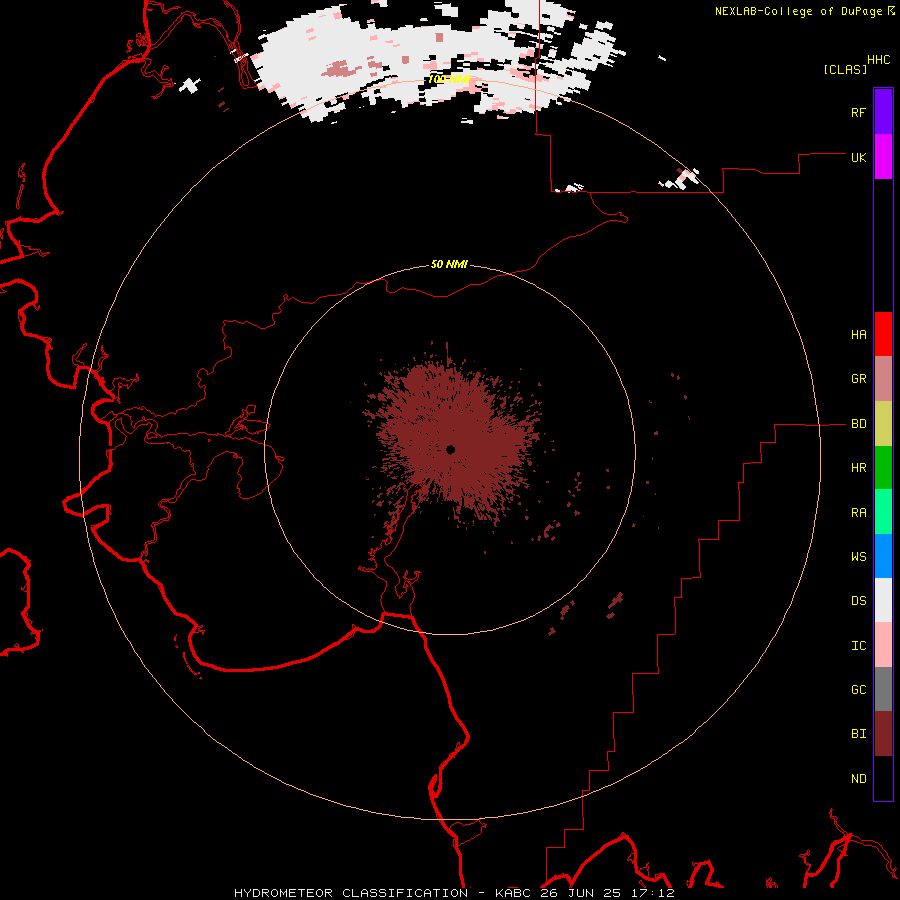Screen dimensions: 900x900
Task: Click the KABC radar station identifier
Action: tap(514, 893)
